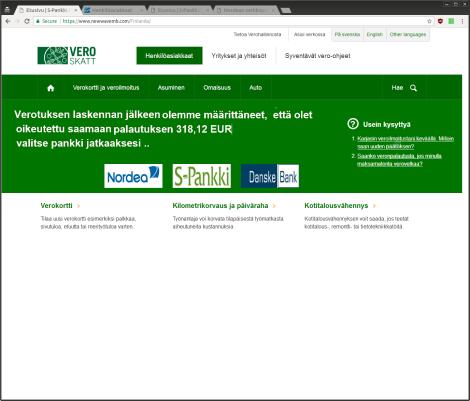Click the arrow after Kilometrikorvaus ja päiväraha
Screen dimensions: 470x401
274,206
